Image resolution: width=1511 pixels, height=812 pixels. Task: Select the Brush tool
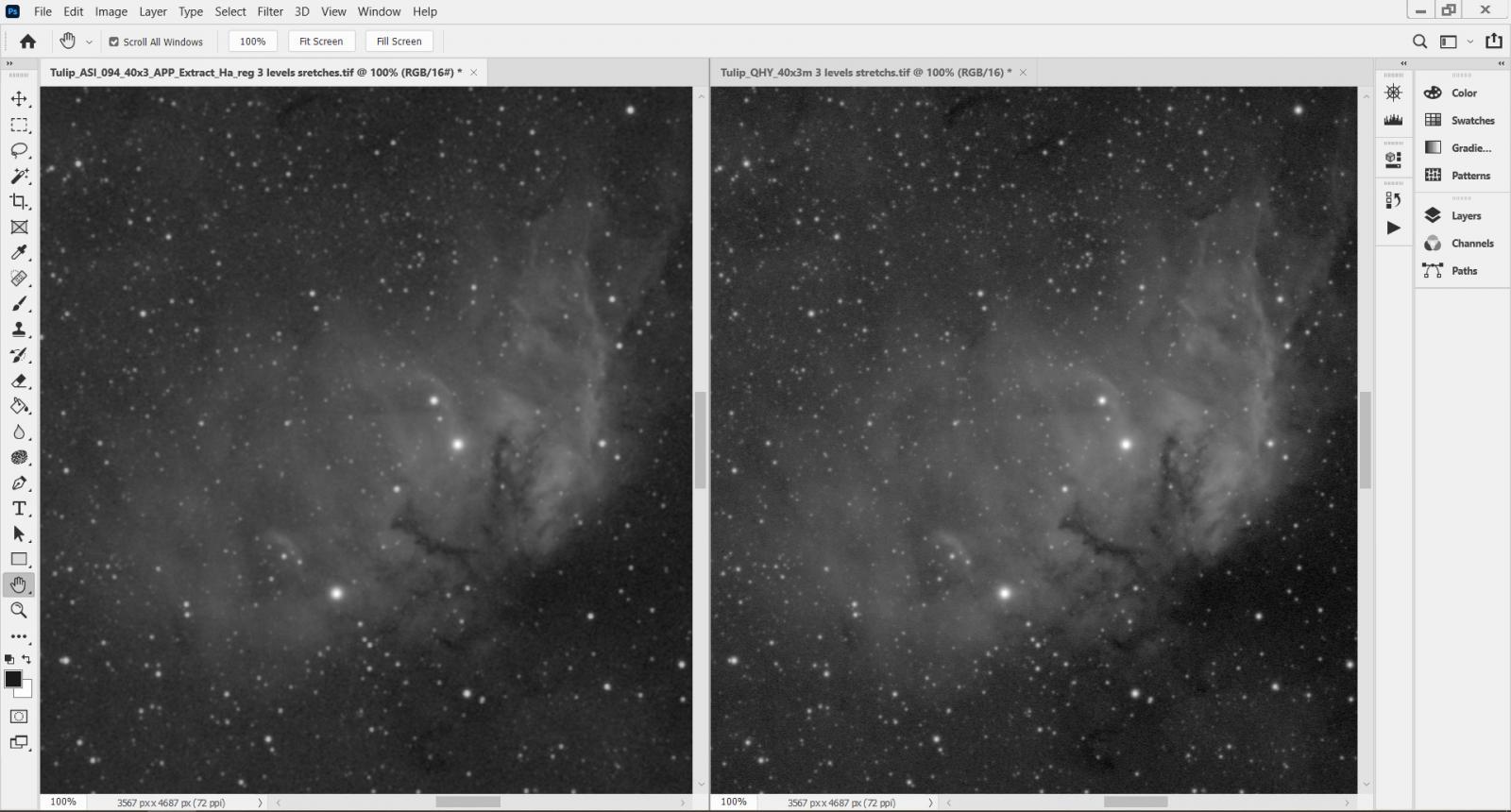pos(19,304)
